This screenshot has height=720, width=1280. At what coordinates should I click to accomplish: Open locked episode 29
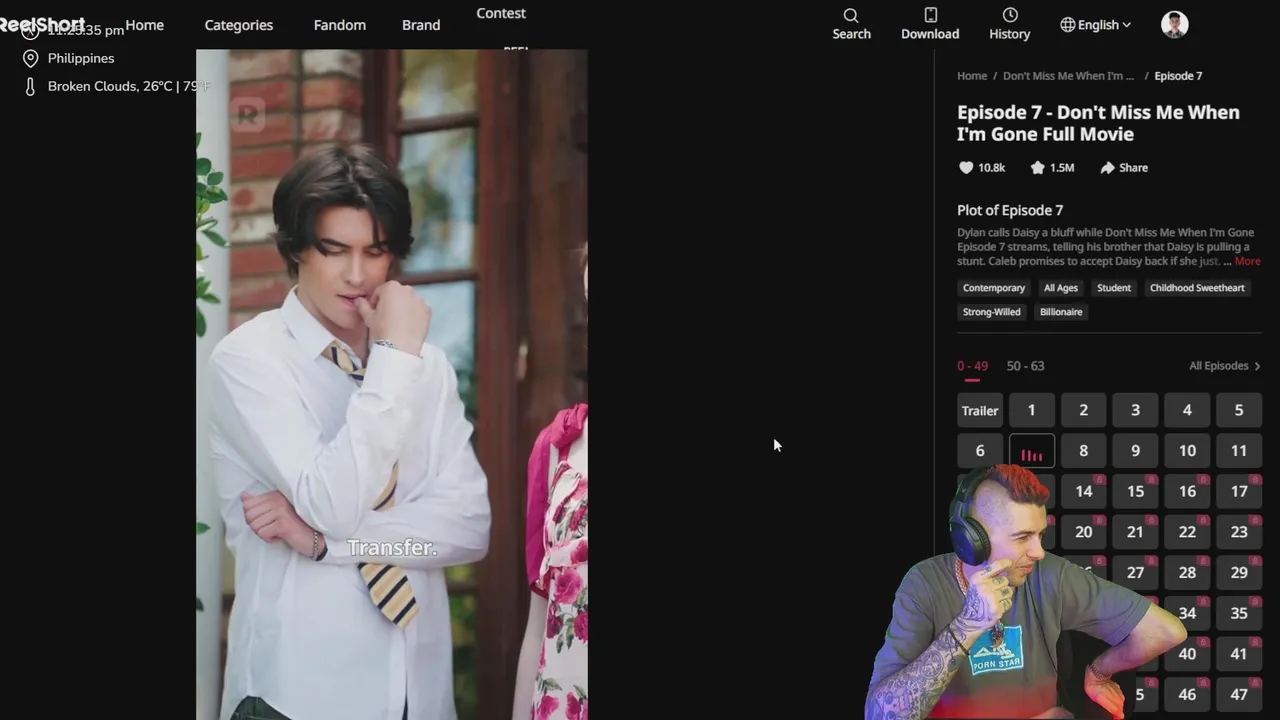click(1238, 573)
